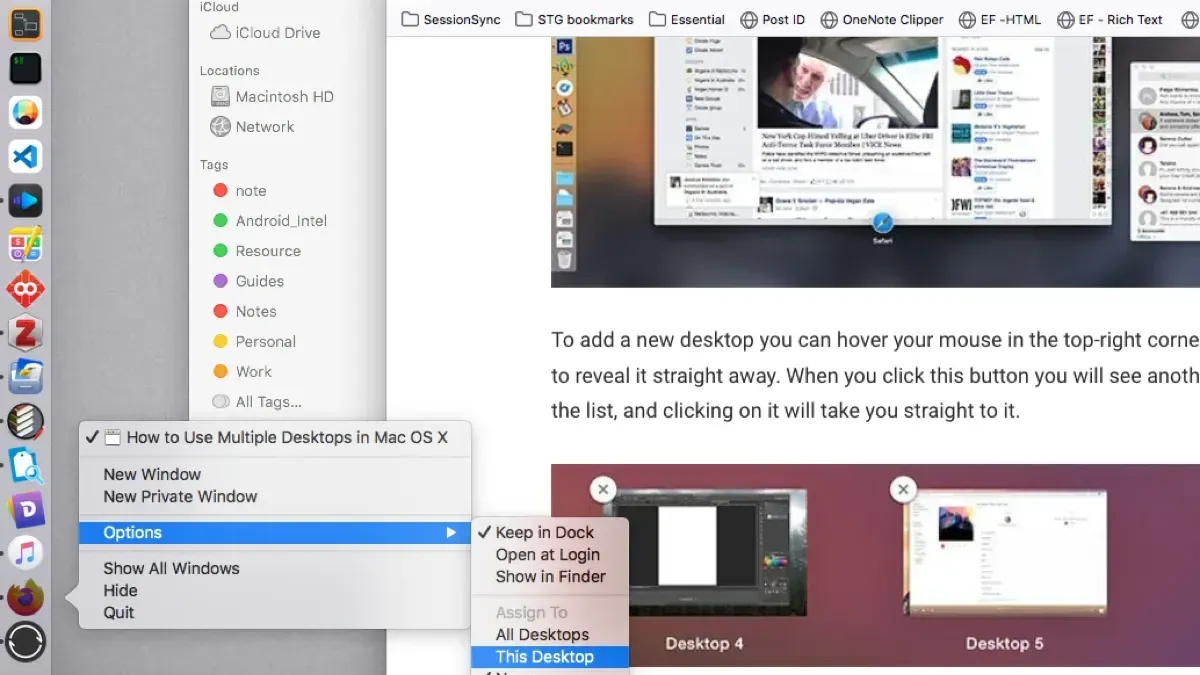The image size is (1200, 675).
Task: Click the Assign To label in submenu
Action: pos(531,613)
